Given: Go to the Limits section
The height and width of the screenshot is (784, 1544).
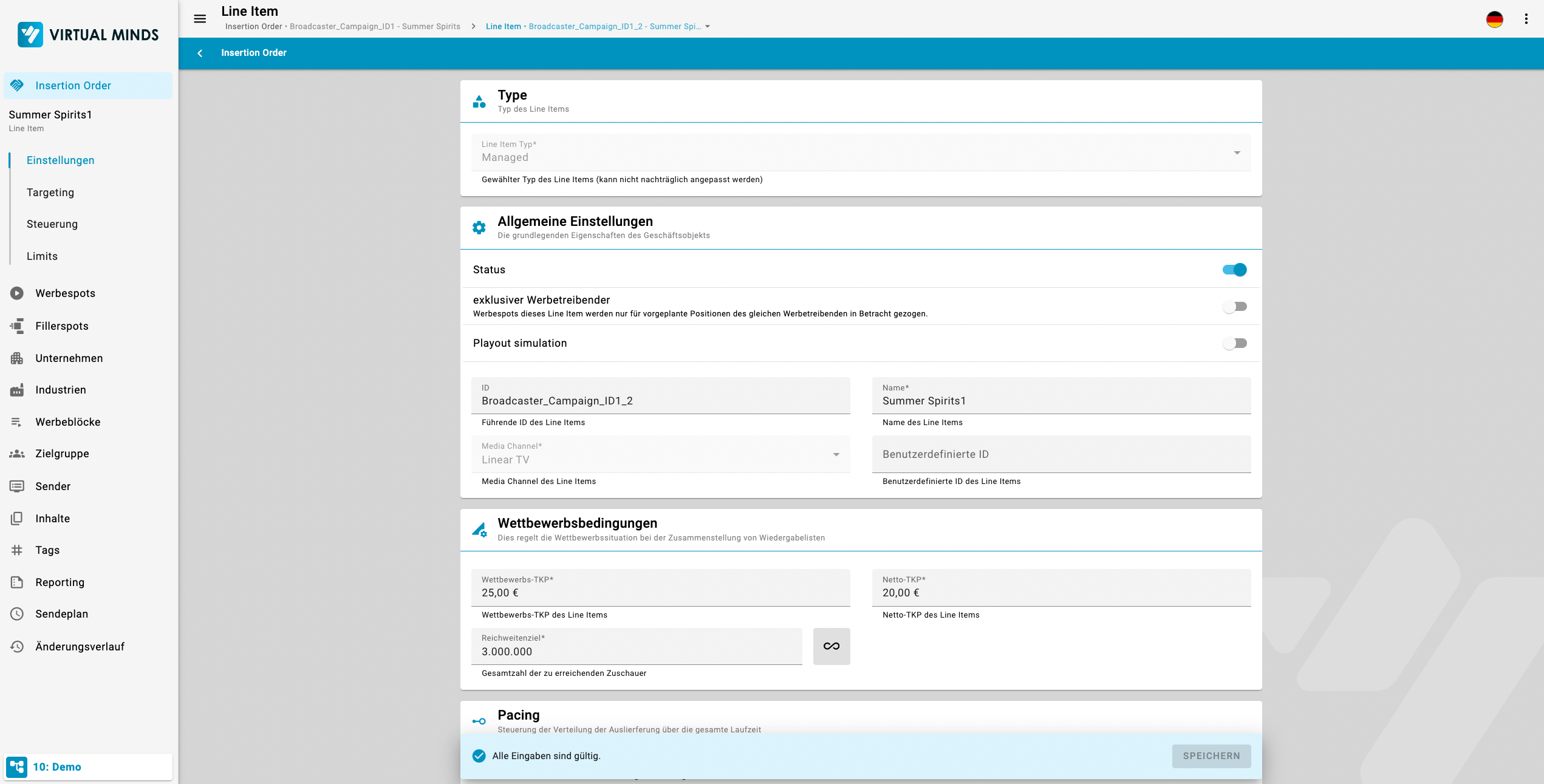Looking at the screenshot, I should tap(42, 256).
